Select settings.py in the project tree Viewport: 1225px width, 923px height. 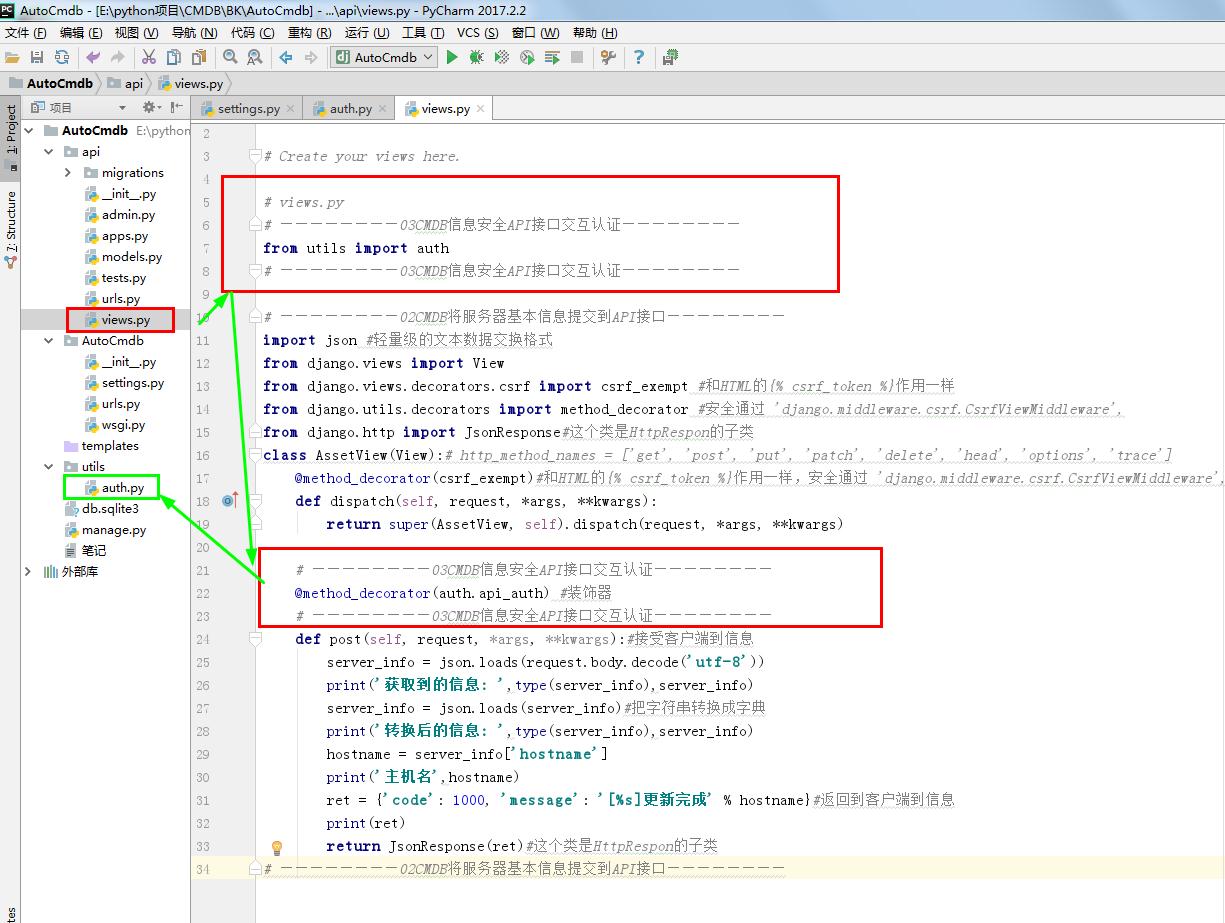pyautogui.click(x=132, y=383)
